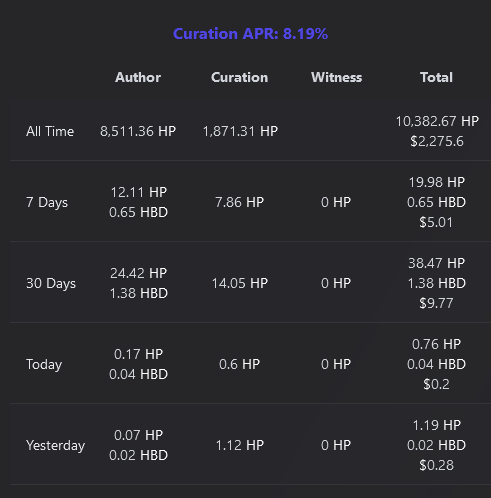Viewport: 491px width, 498px height.
Task: Select the Witness column header
Action: (x=337, y=77)
